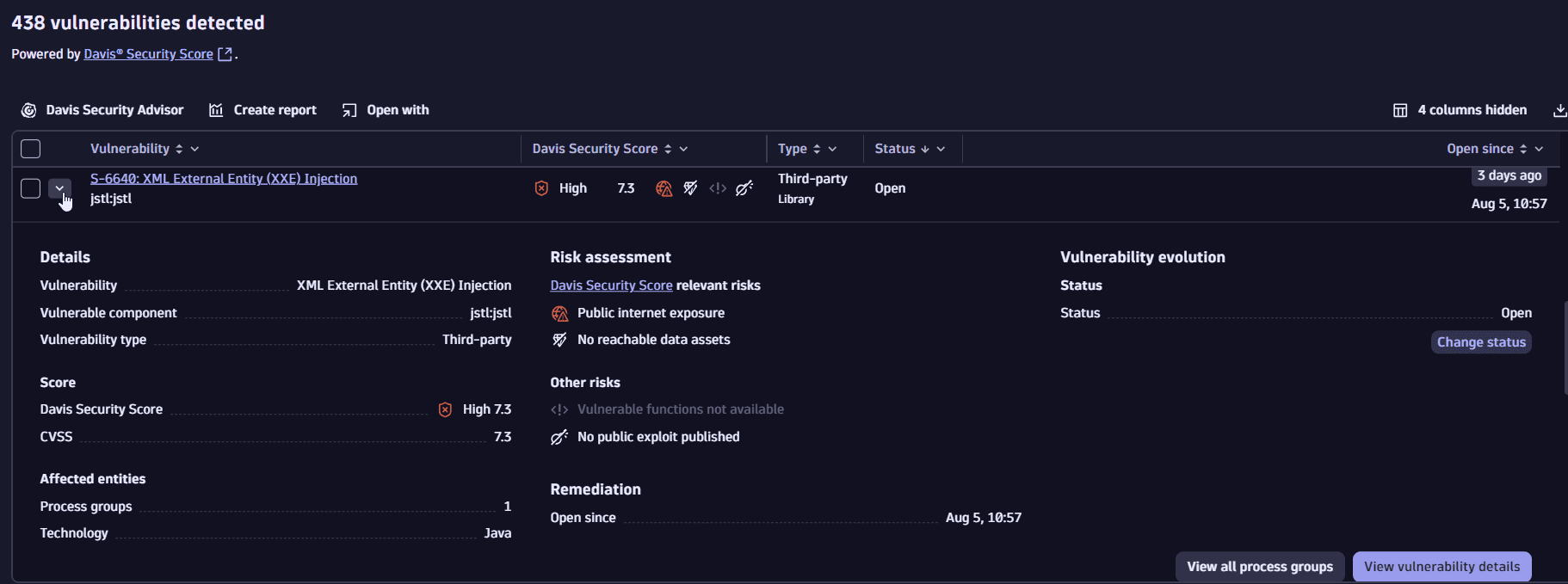Viewport: 1568px width, 584px height.
Task: Click the 'Open' status cell in the S-6640 row
Action: pyautogui.click(x=890, y=188)
